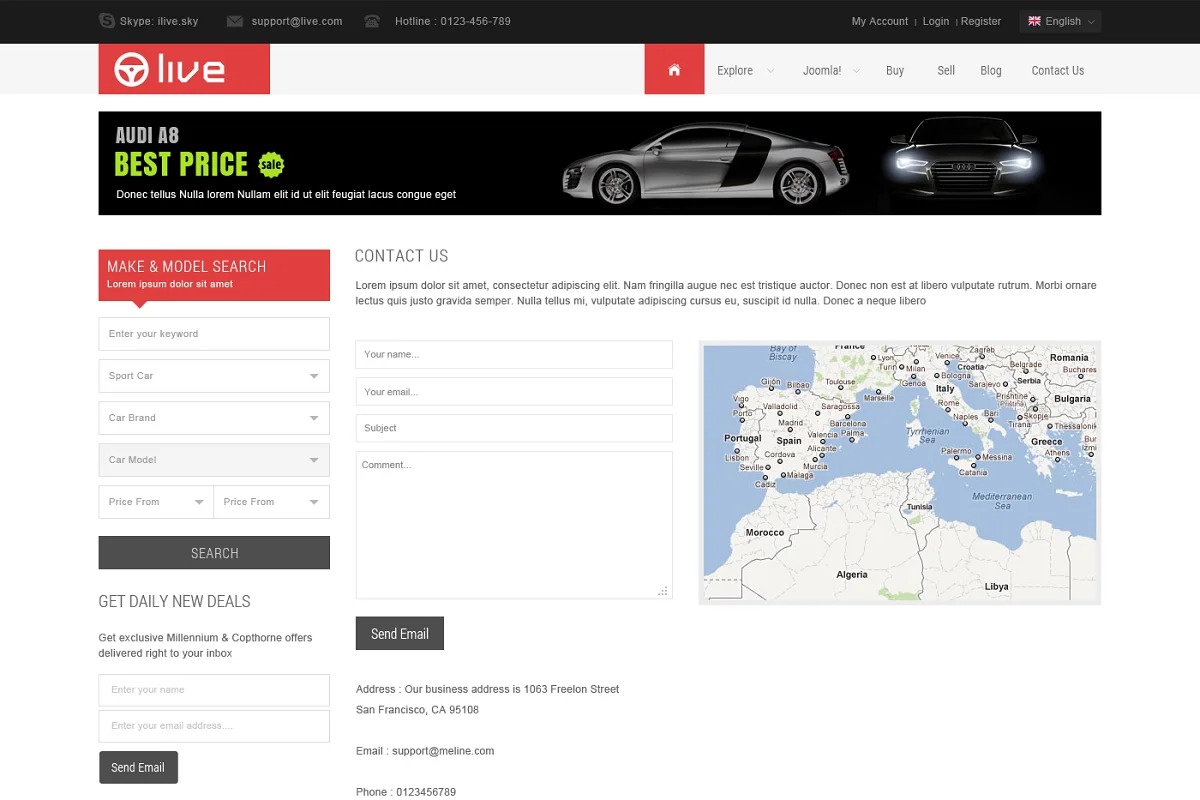
Task: Focus the Your name... contact field
Action: click(x=514, y=354)
